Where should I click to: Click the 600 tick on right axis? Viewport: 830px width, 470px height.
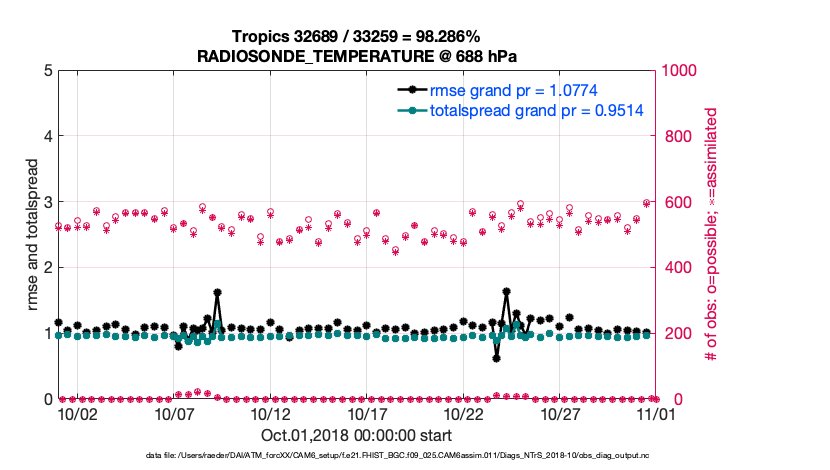pos(677,202)
